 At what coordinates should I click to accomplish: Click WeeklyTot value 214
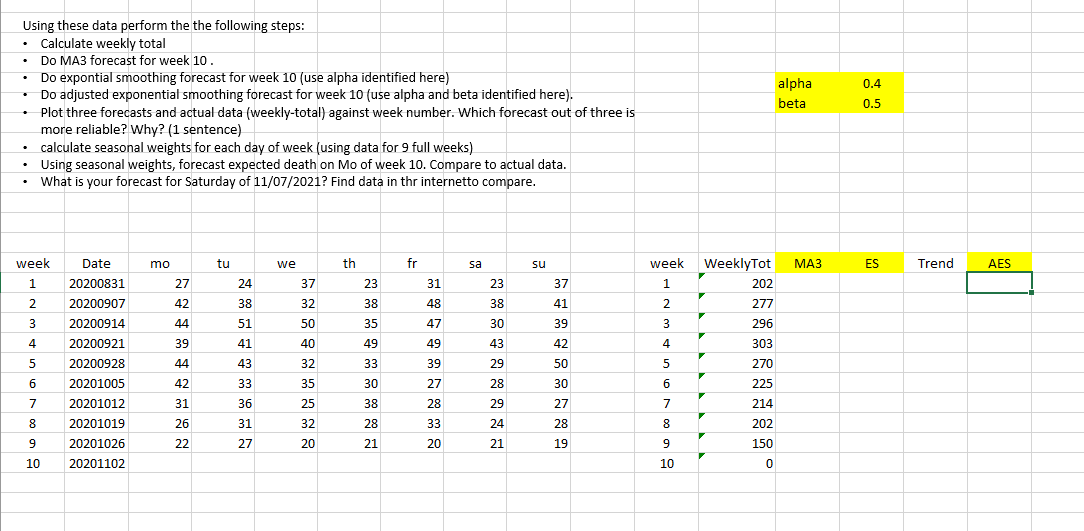(x=736, y=403)
